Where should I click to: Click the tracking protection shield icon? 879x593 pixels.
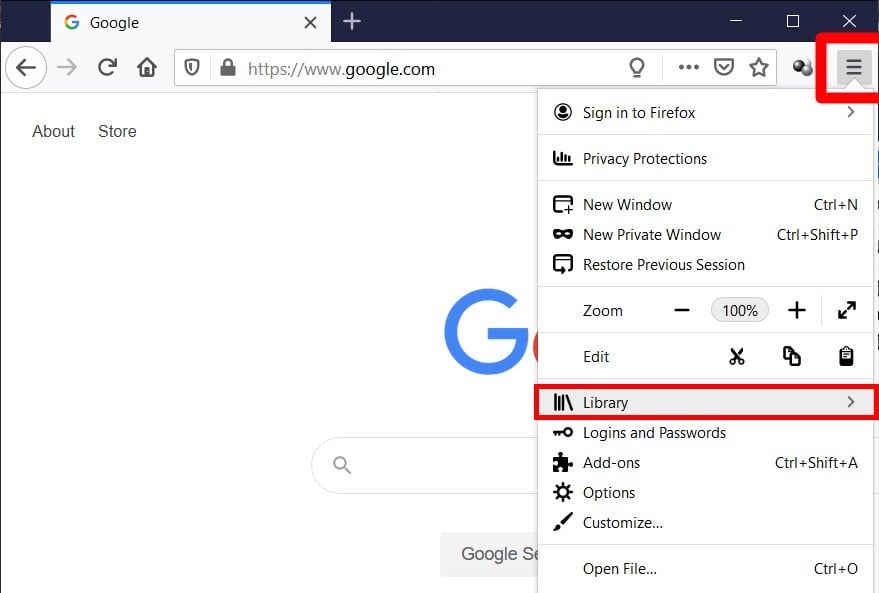click(x=190, y=68)
